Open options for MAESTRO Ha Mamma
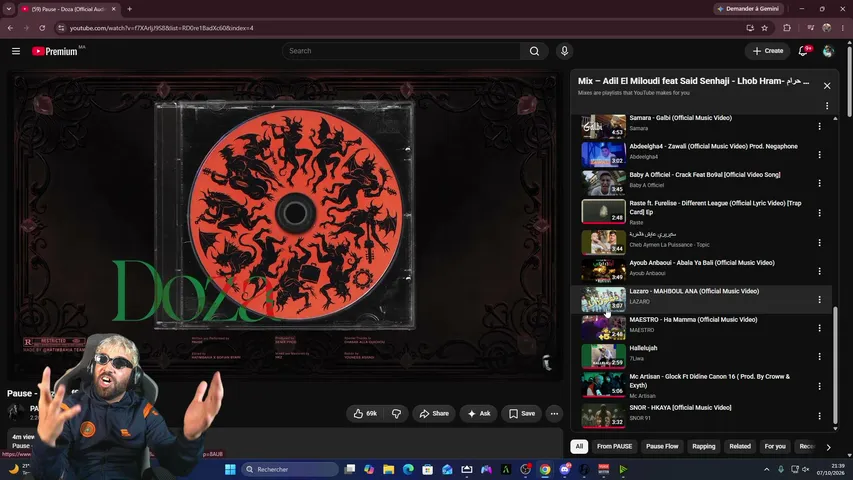853x480 pixels. pyautogui.click(x=819, y=328)
